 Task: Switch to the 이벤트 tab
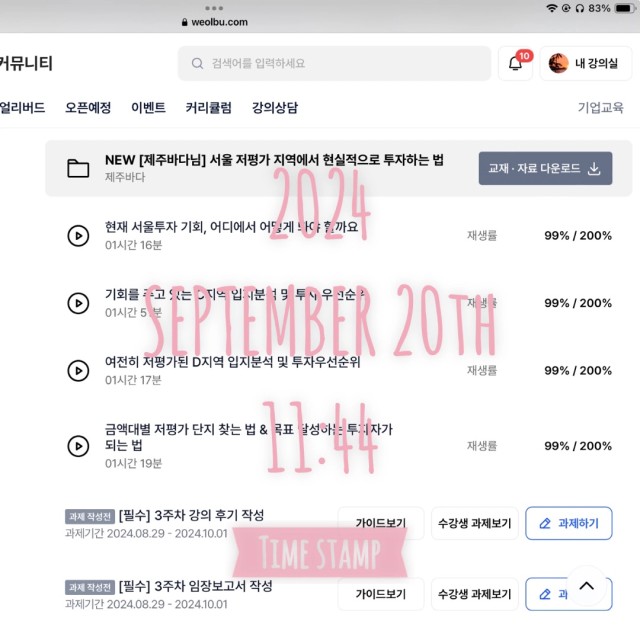pos(148,107)
